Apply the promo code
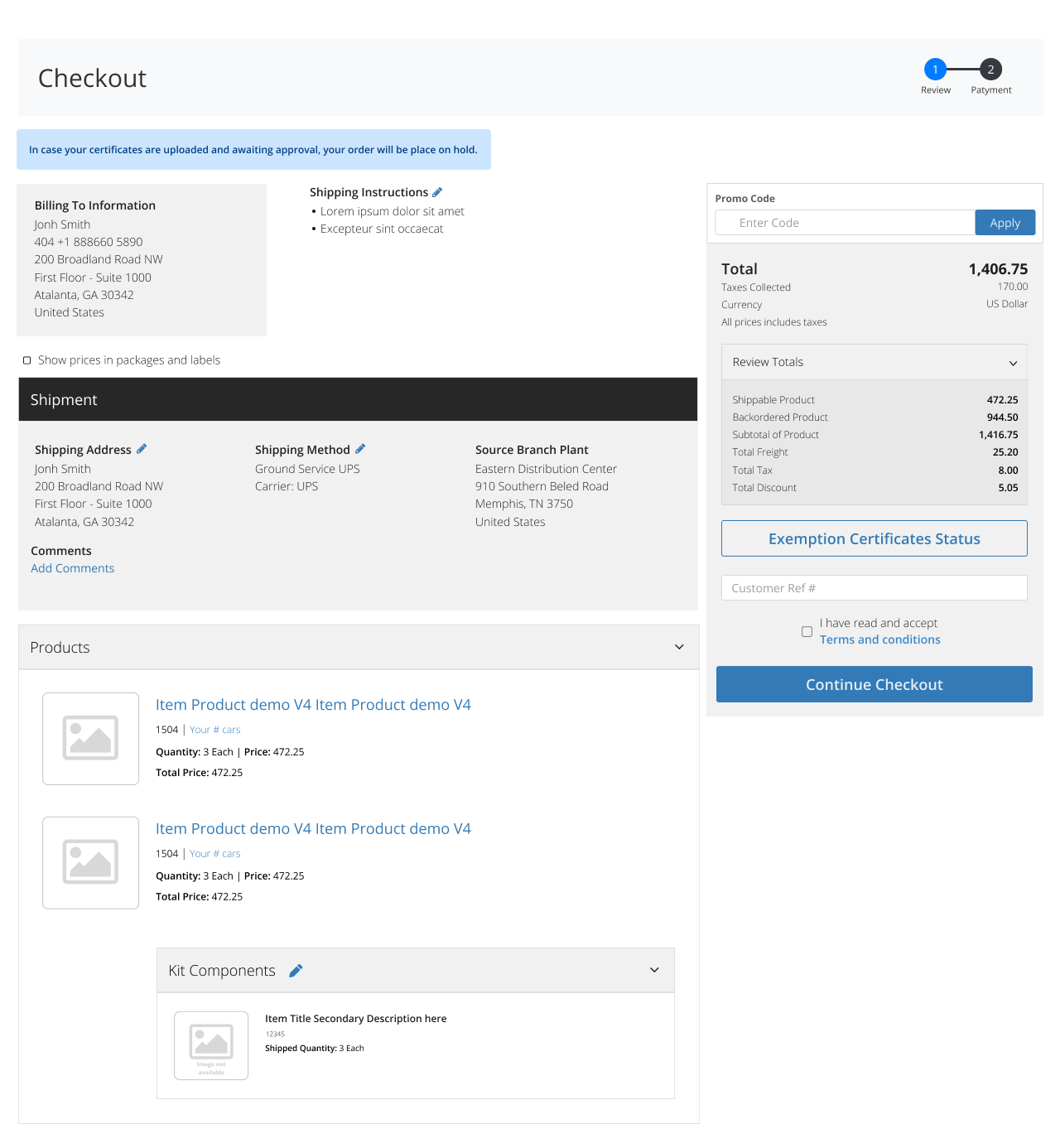The width and height of the screenshot is (1060, 1148). pos(1005,223)
